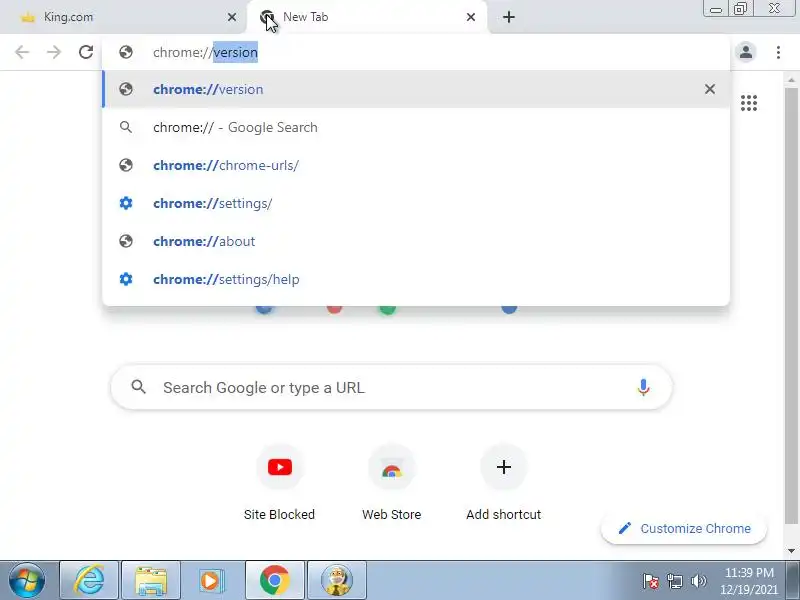This screenshot has height=600, width=800.
Task: Open the Google apps grid icon
Action: pyautogui.click(x=749, y=103)
